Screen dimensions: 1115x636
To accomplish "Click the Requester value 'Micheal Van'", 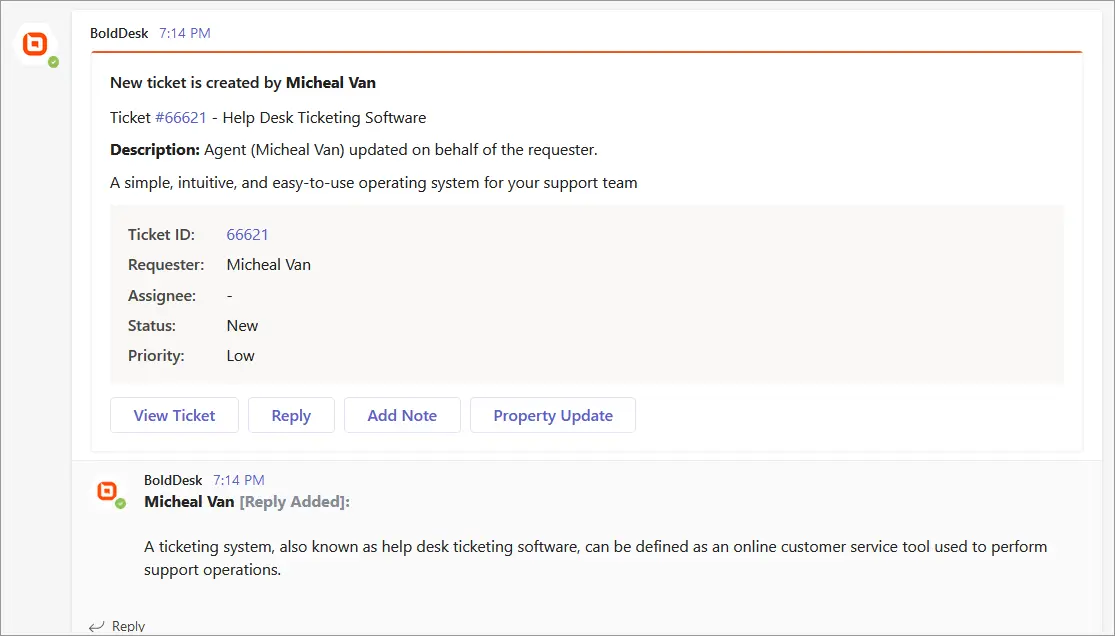I will pos(269,265).
